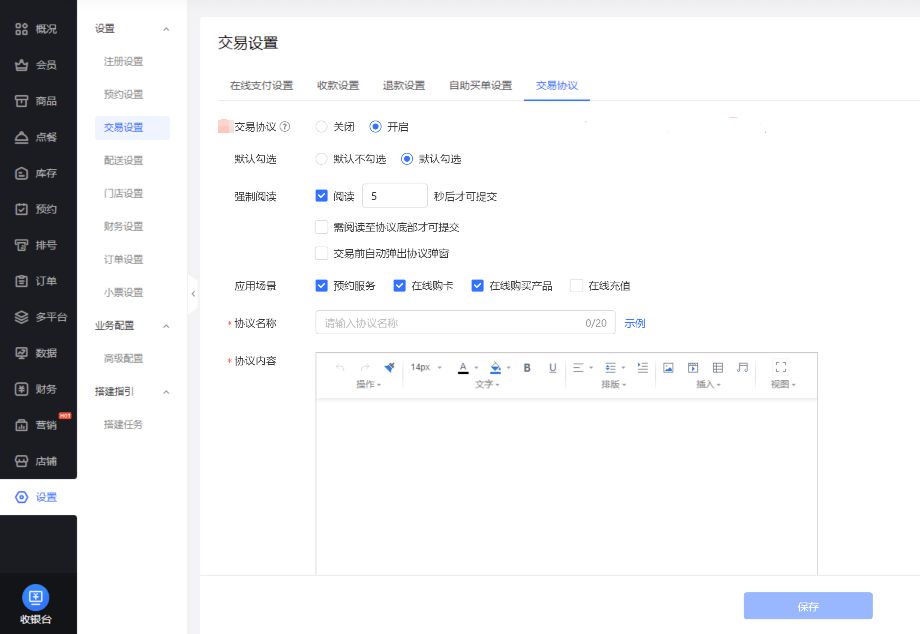Select 默认不勾选 option
920x634 pixels.
coord(321,159)
